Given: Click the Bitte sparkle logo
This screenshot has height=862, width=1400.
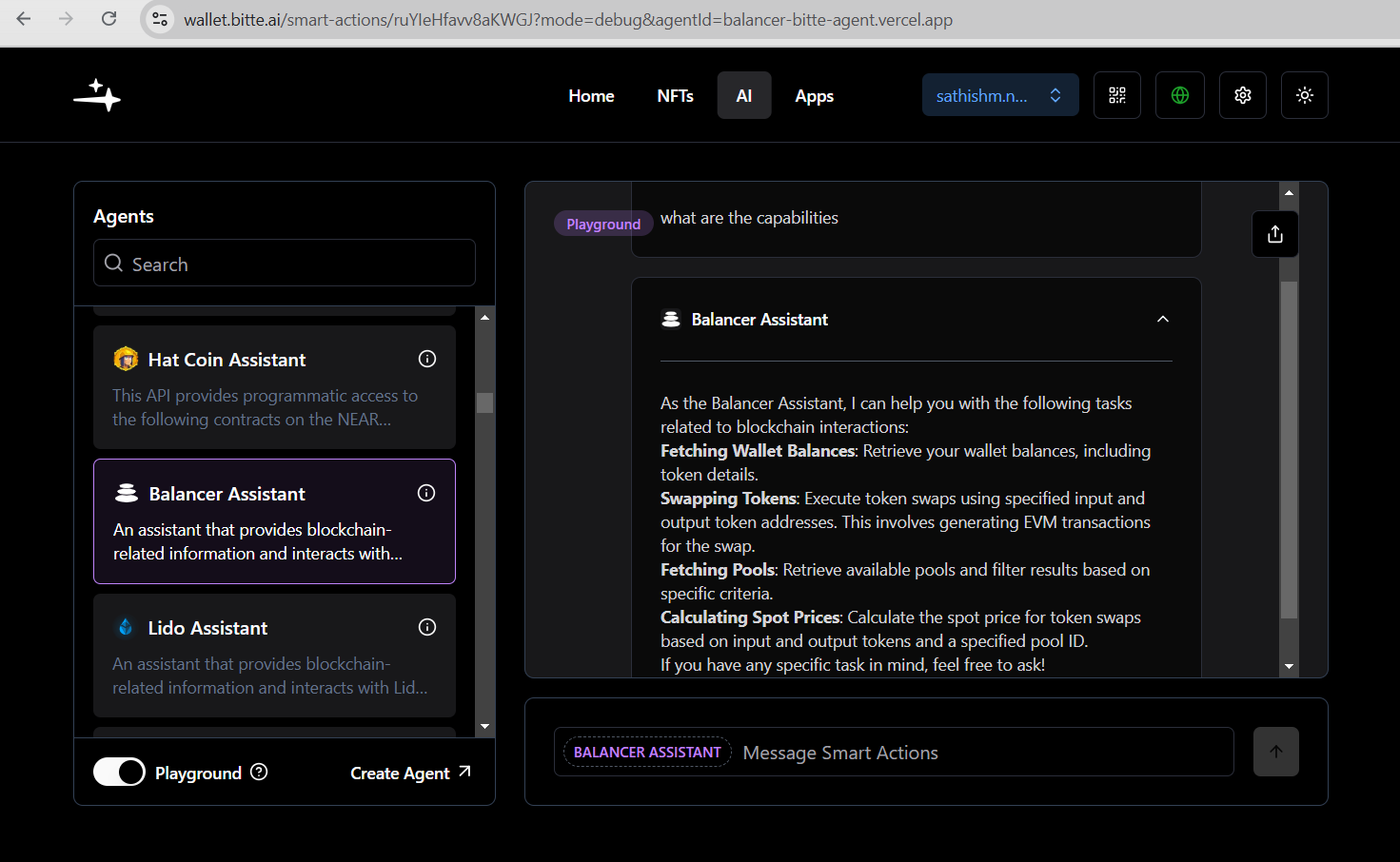Looking at the screenshot, I should click(97, 95).
